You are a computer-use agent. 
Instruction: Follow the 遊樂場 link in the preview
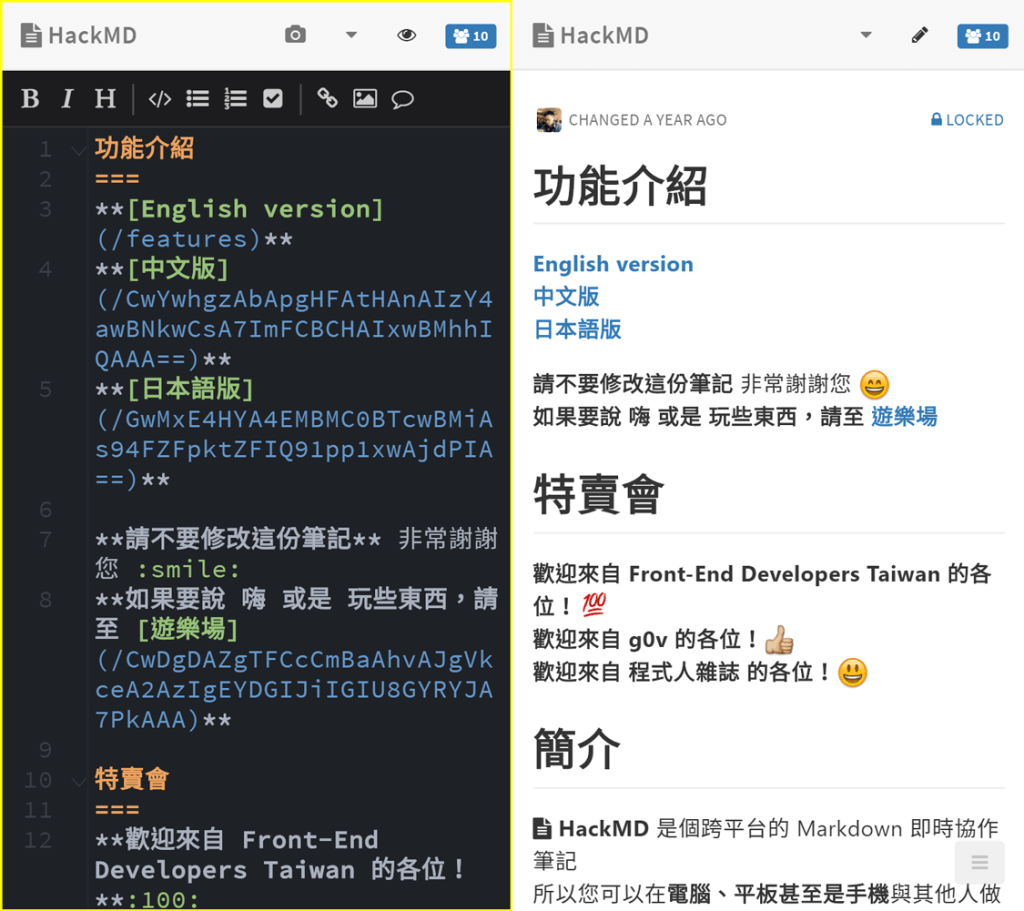tap(903, 418)
